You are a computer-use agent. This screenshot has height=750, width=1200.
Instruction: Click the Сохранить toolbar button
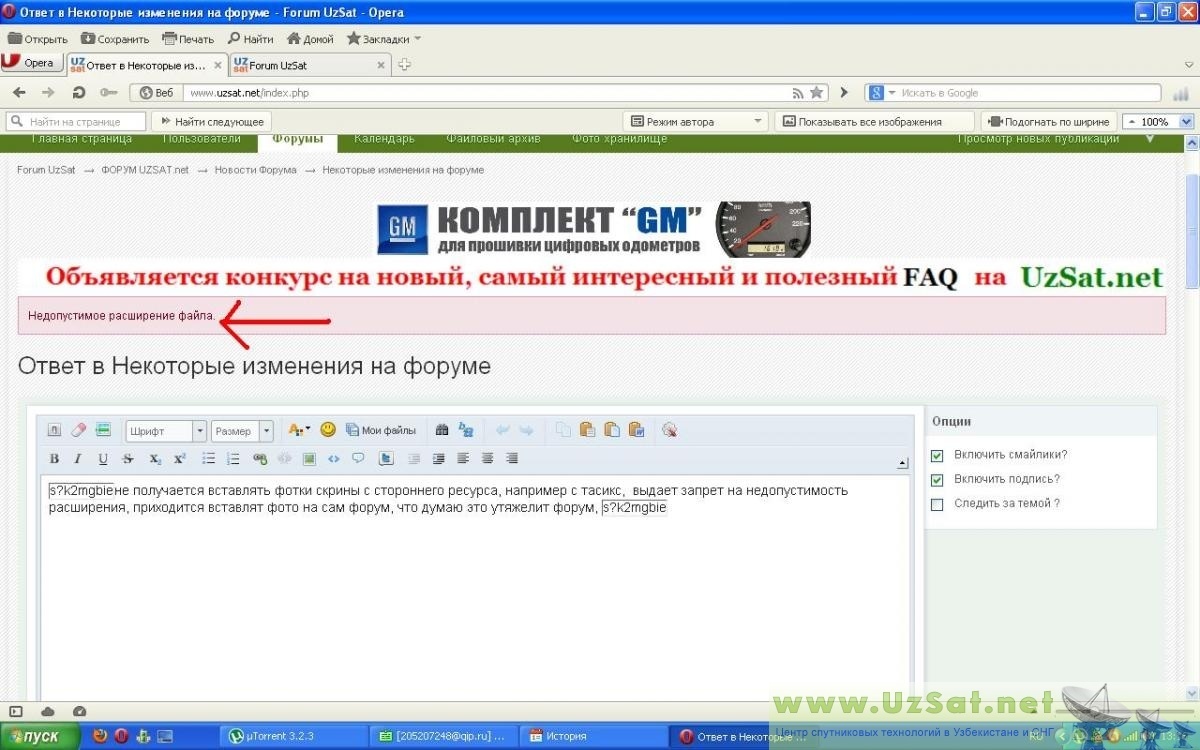(115, 39)
